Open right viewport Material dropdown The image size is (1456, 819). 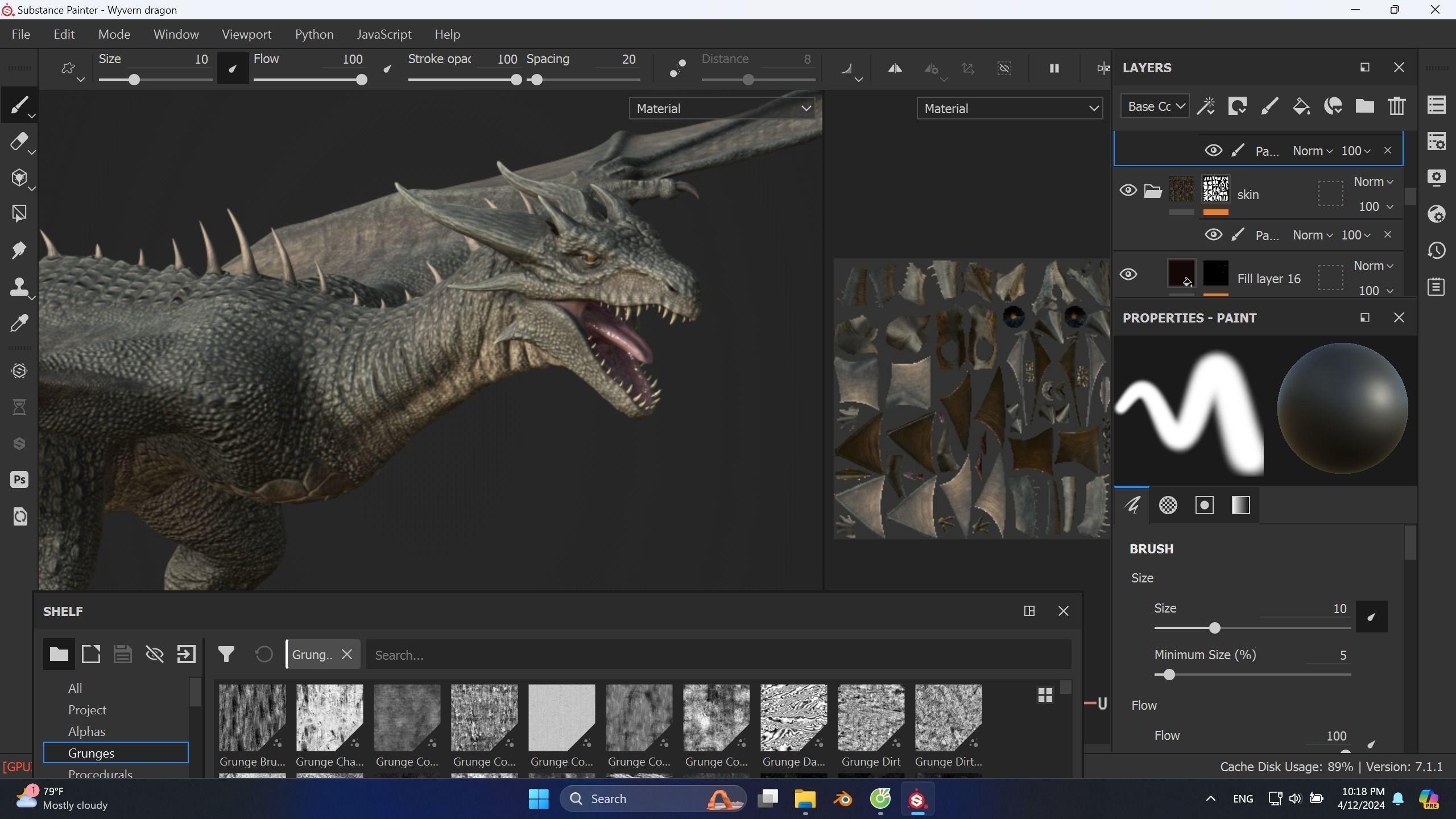coord(1010,109)
